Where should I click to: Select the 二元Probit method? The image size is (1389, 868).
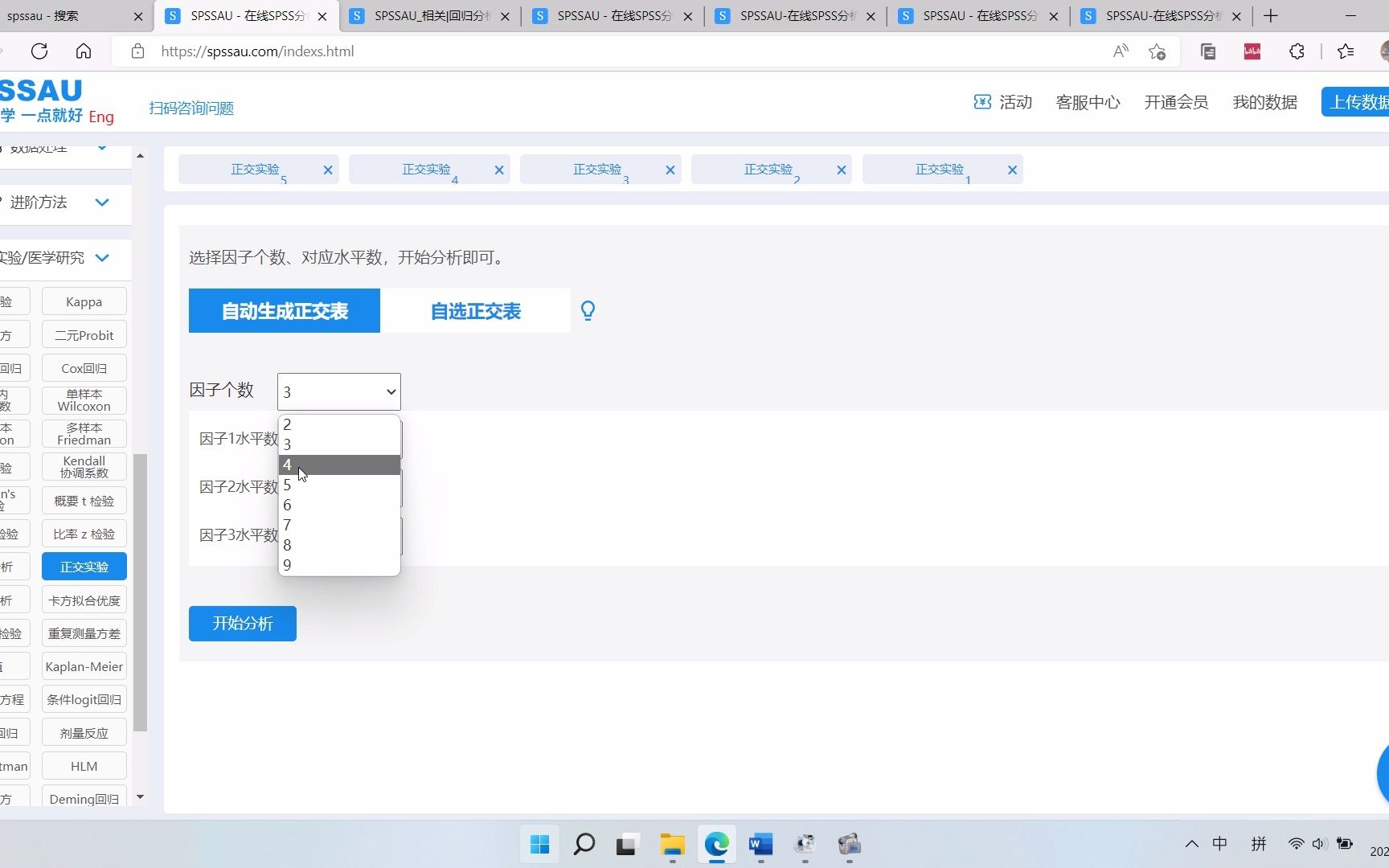84,335
